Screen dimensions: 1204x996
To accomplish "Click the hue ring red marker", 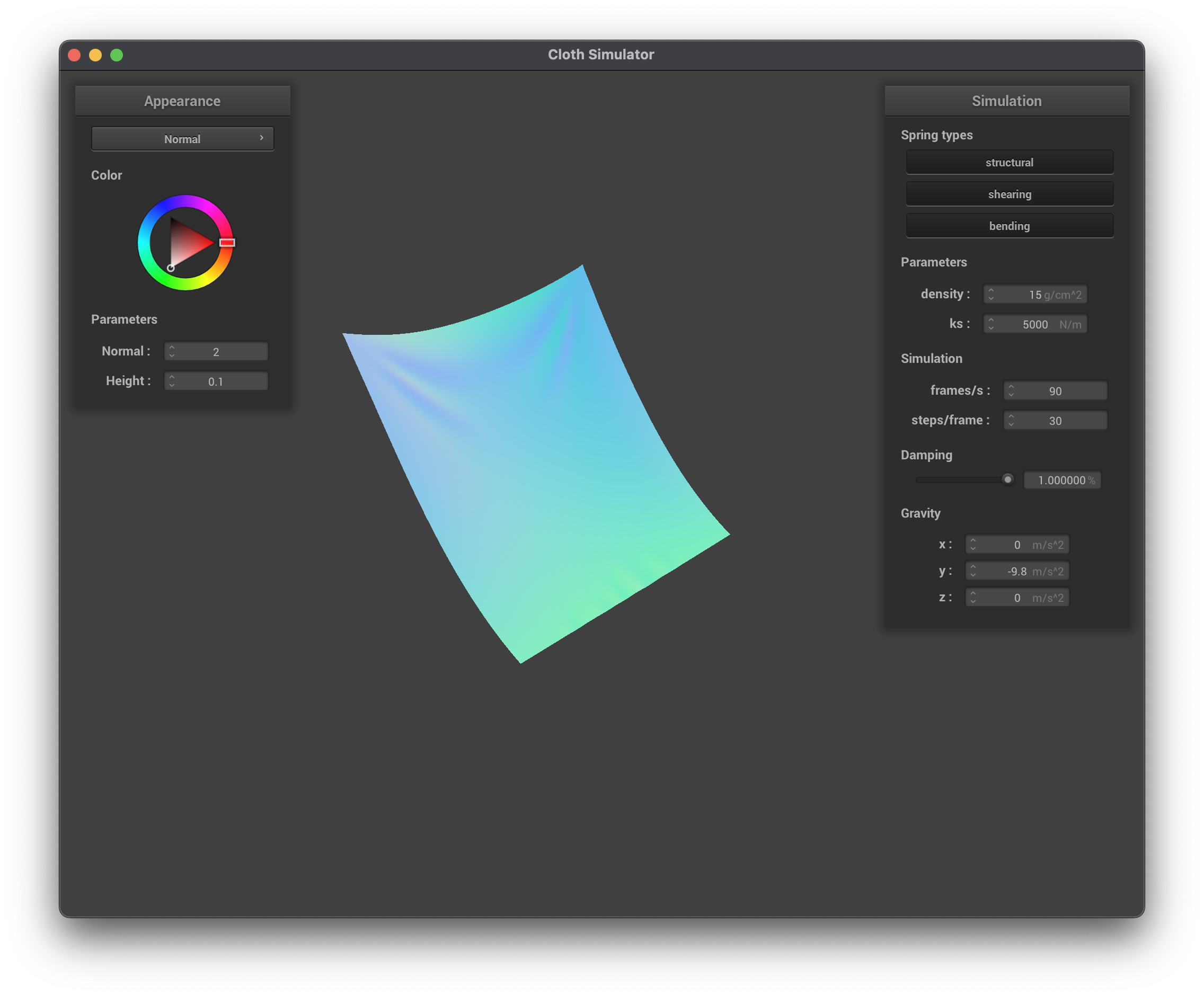I will pos(227,243).
